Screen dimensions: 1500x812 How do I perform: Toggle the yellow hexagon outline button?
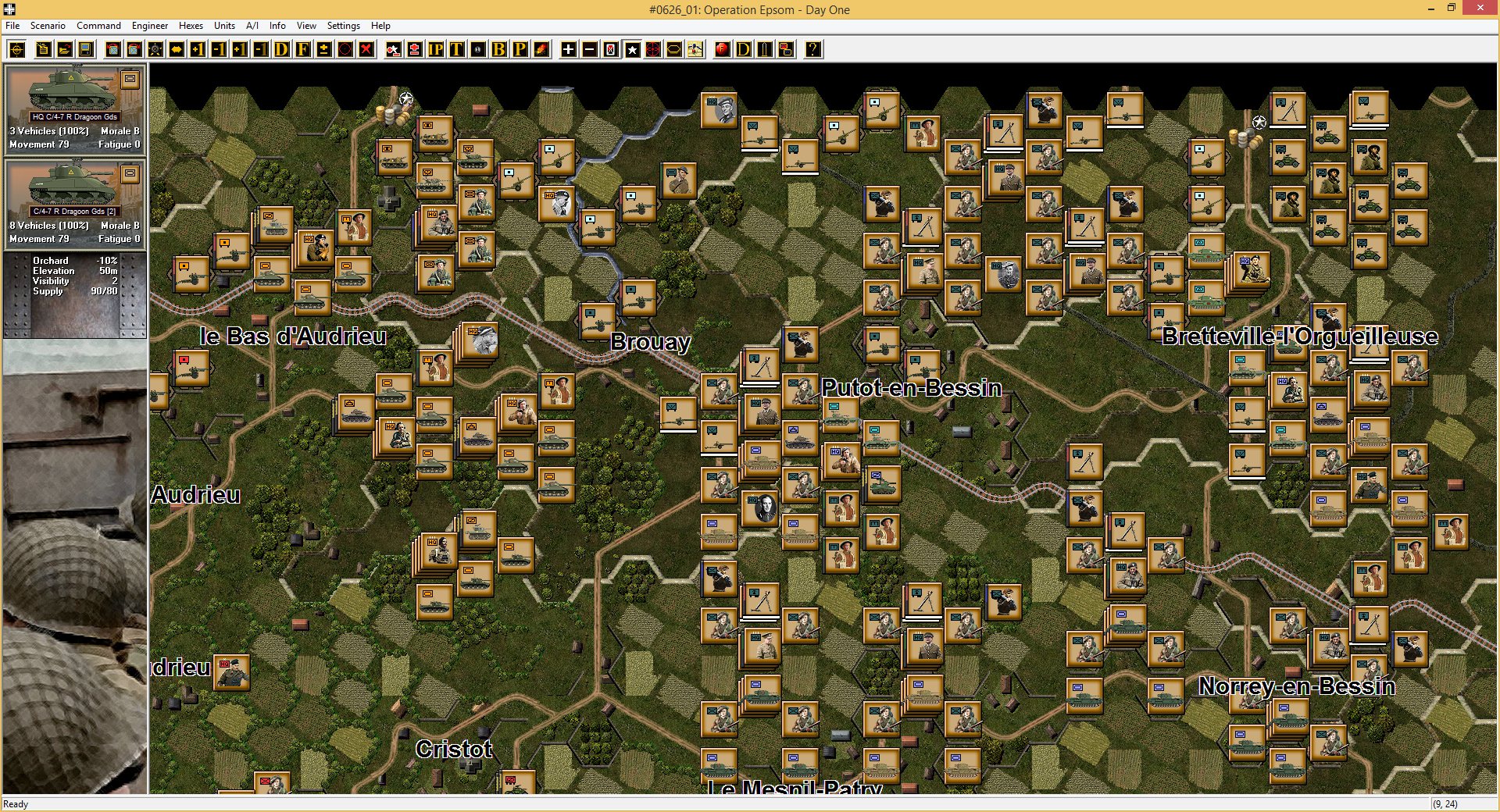(x=673, y=50)
